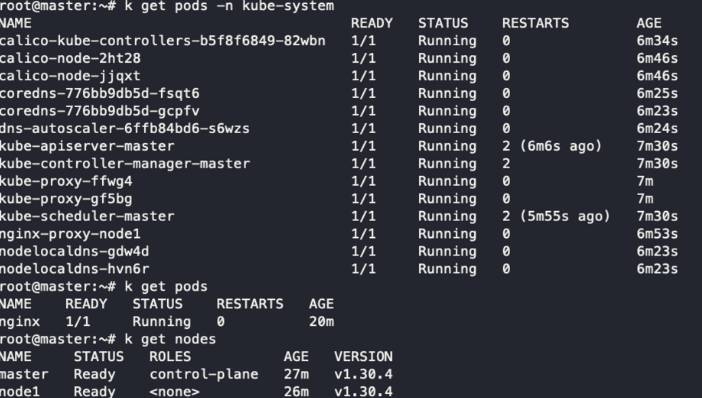Click the VERSION column header in nodes table
The image size is (702, 398).
(363, 357)
